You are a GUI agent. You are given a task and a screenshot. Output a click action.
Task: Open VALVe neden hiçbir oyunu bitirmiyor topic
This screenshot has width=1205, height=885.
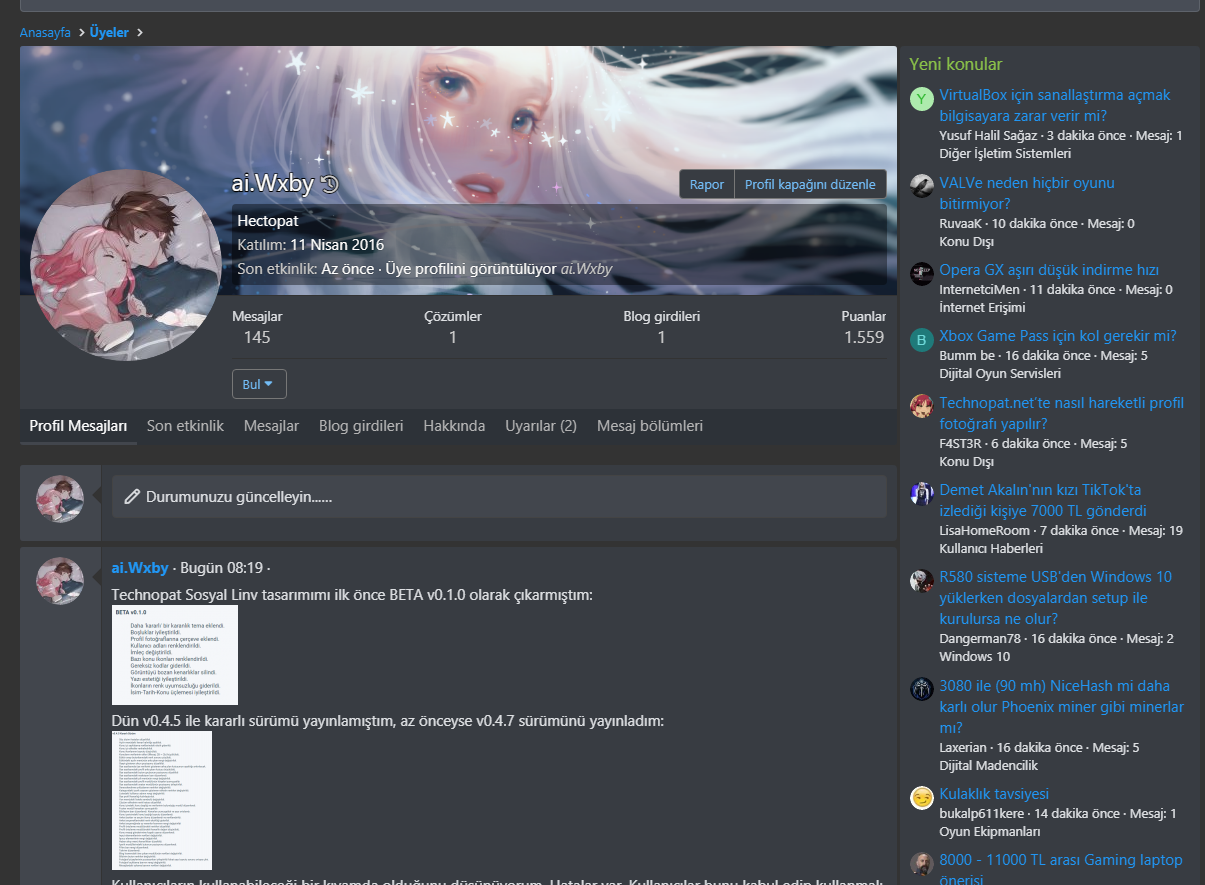[x=1027, y=193]
